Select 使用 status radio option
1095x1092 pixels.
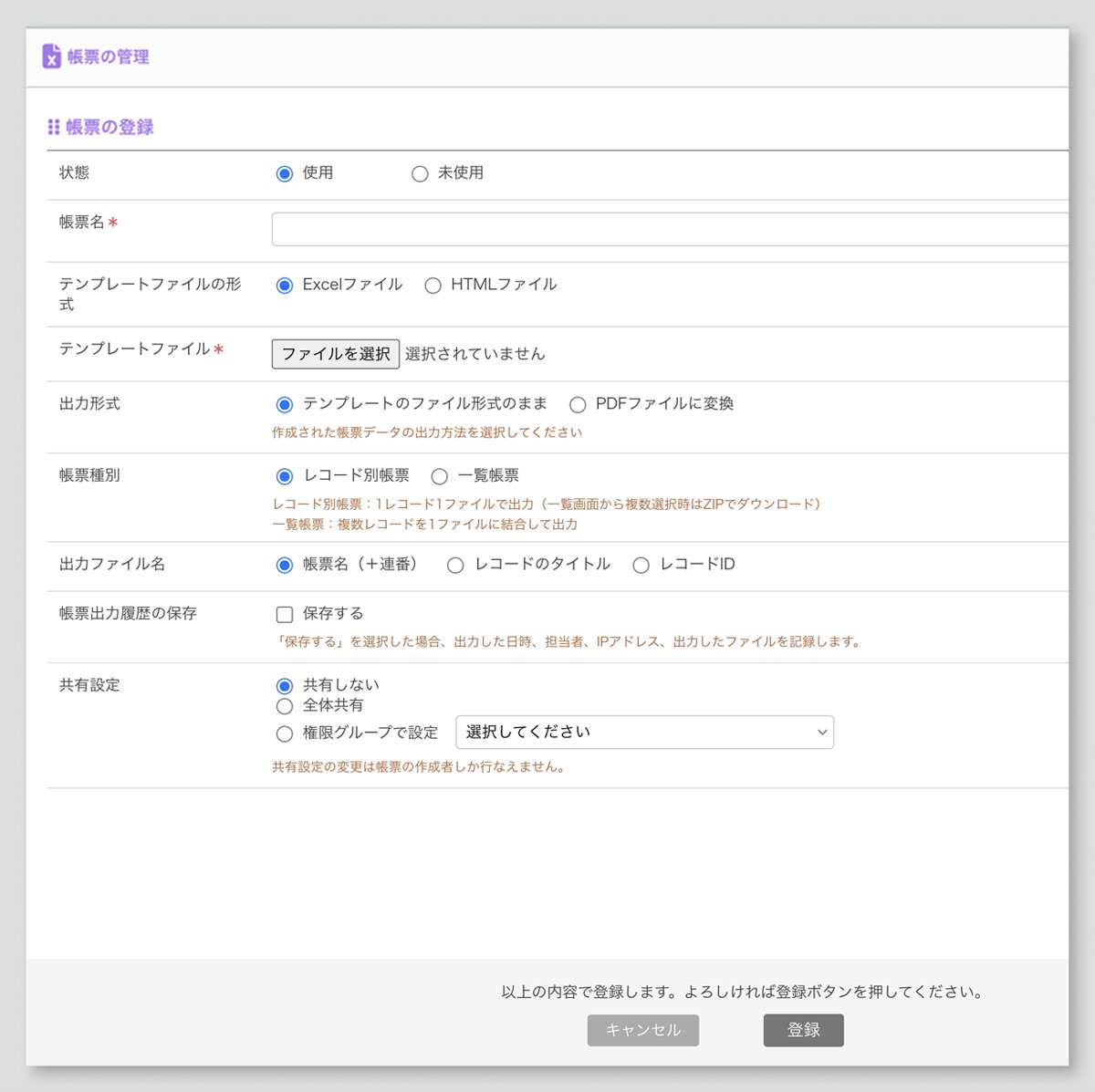coord(284,173)
